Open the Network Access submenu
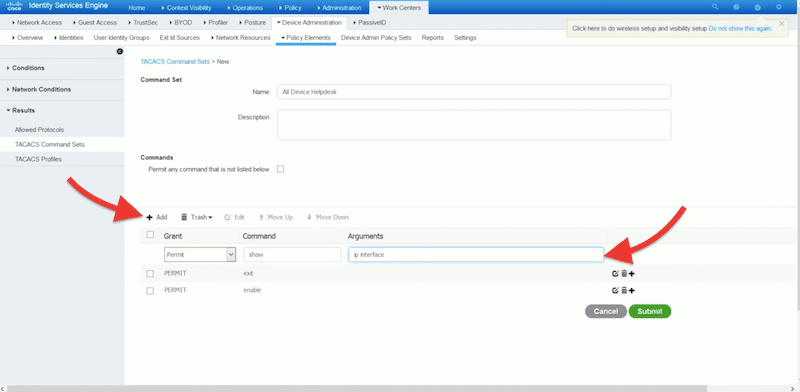 pyautogui.click(x=36, y=22)
